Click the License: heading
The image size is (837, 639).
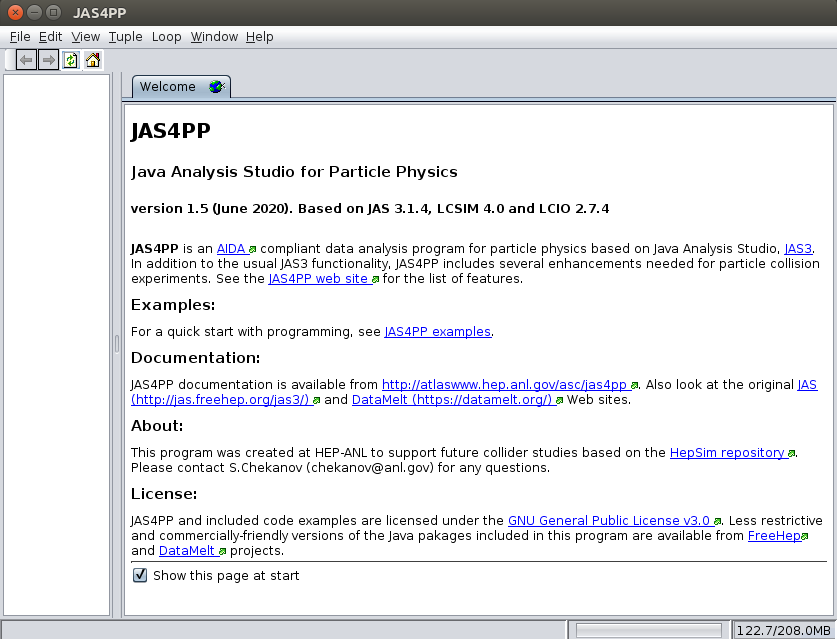[x=164, y=494]
